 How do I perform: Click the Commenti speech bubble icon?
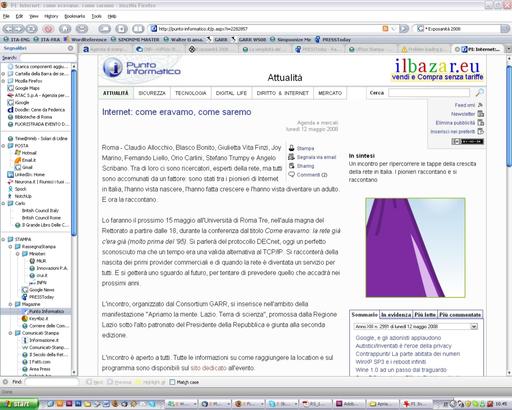pyautogui.click(x=292, y=174)
